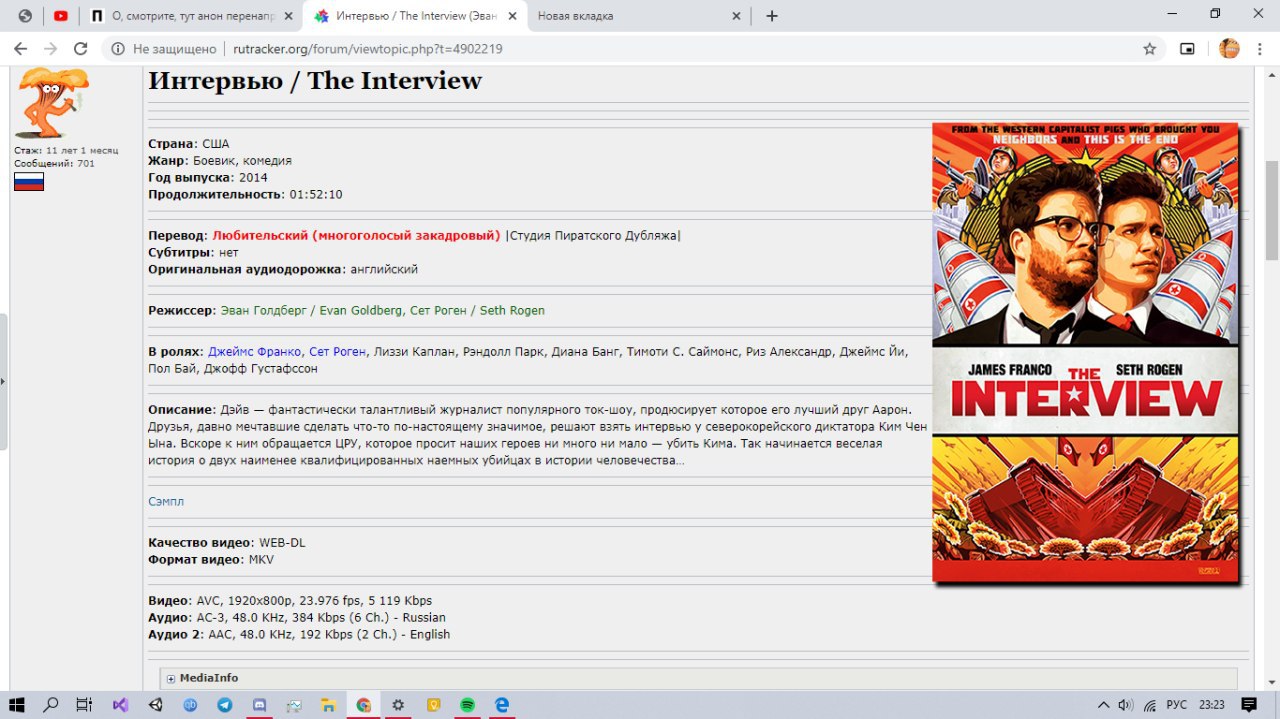The width and height of the screenshot is (1280, 719).
Task: Switch the РУС input language indicator
Action: point(1178,705)
